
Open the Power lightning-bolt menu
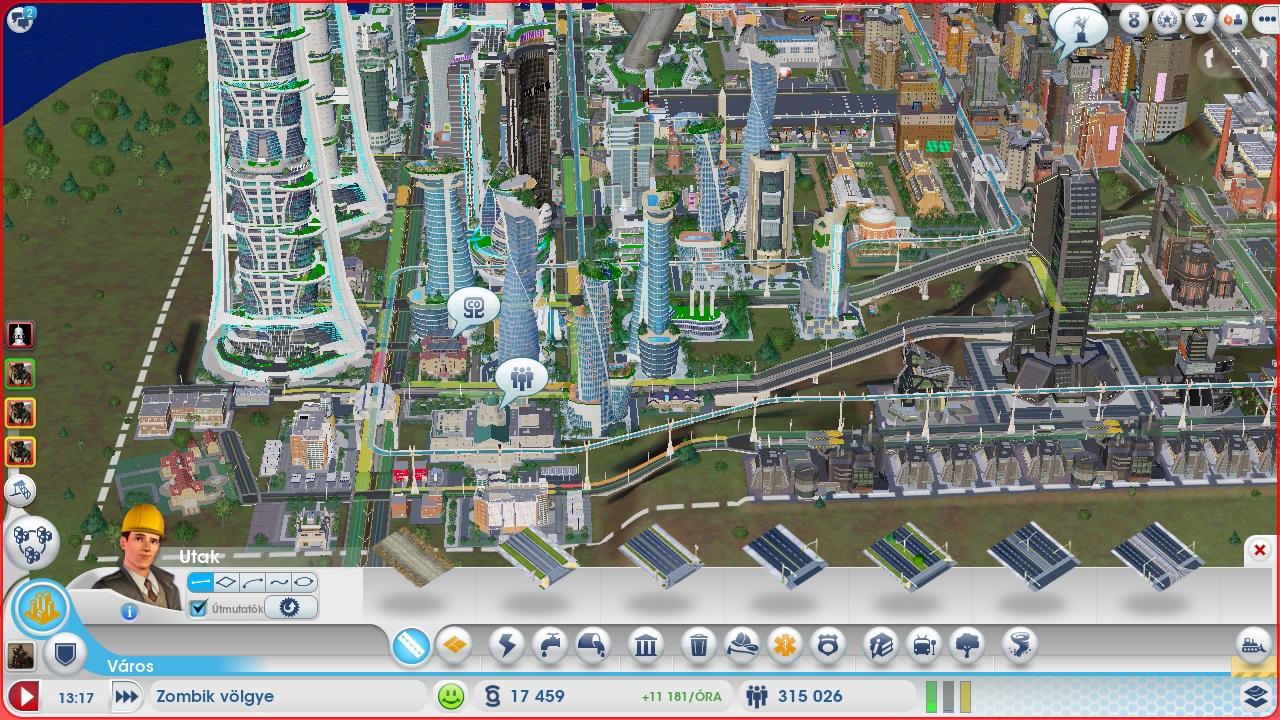pyautogui.click(x=507, y=646)
